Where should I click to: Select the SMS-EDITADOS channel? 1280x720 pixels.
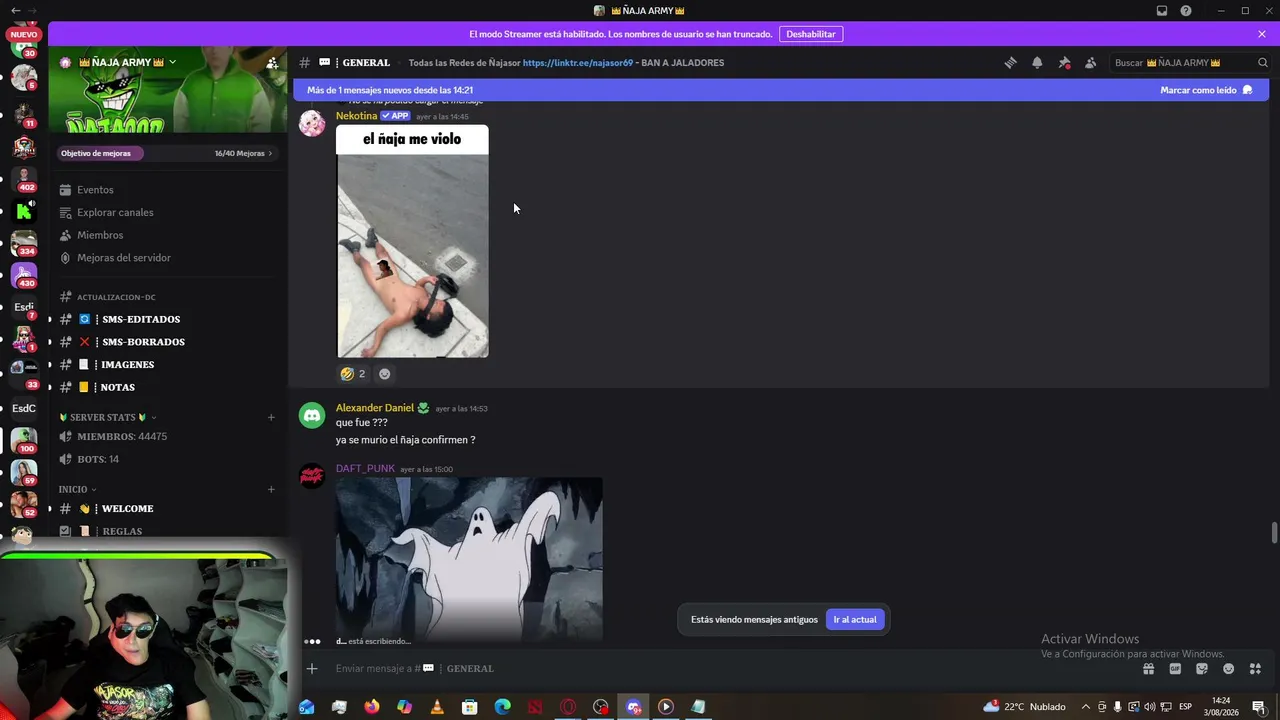tap(140, 319)
